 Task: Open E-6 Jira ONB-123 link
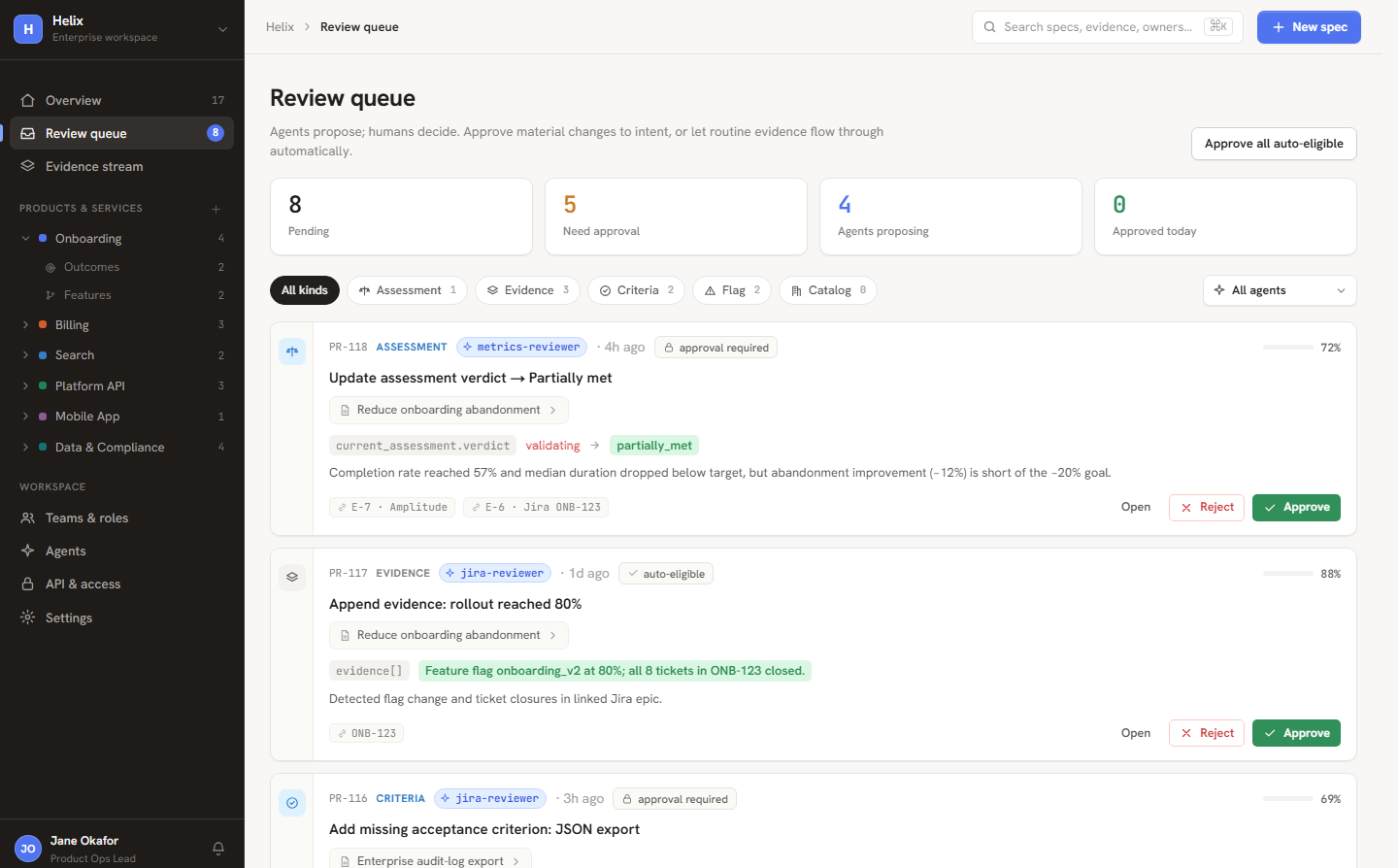[x=536, y=507]
